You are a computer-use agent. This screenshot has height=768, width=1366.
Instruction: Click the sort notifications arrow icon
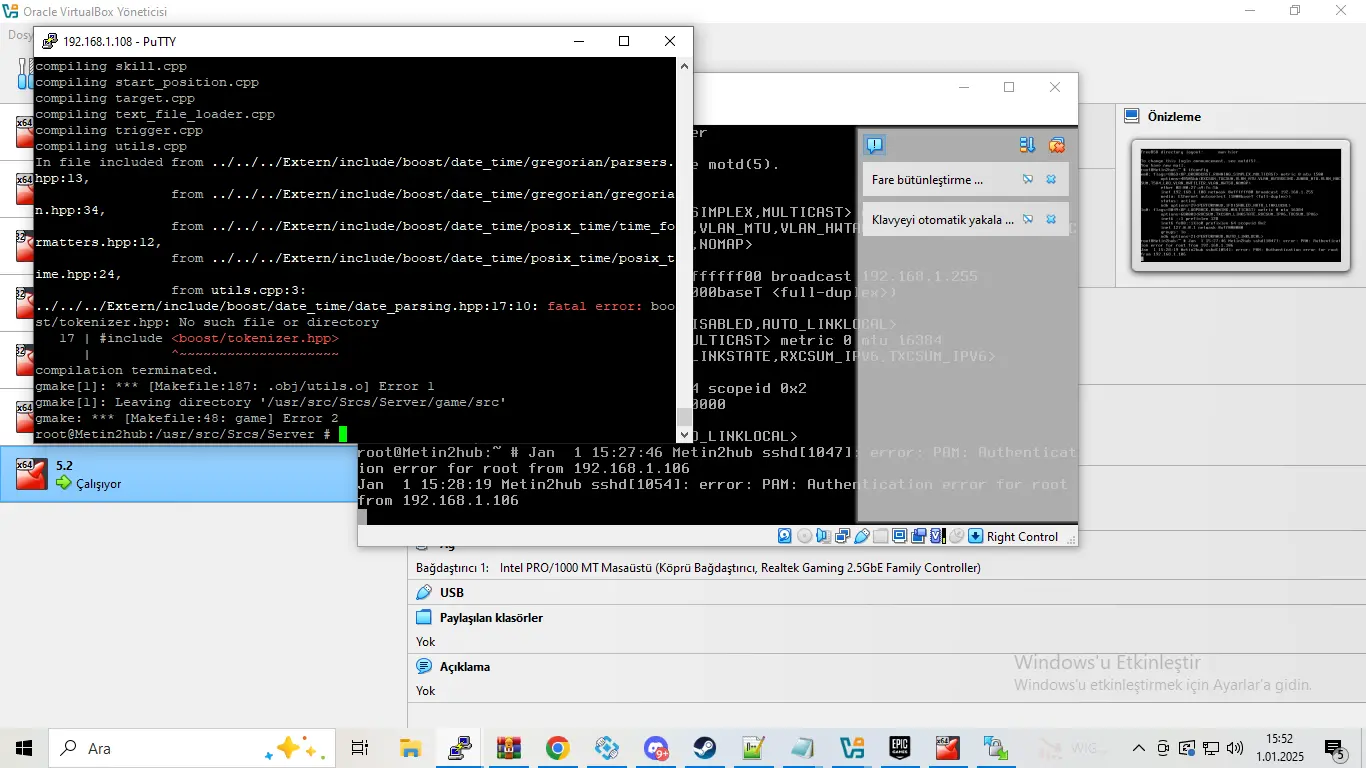tap(1027, 146)
